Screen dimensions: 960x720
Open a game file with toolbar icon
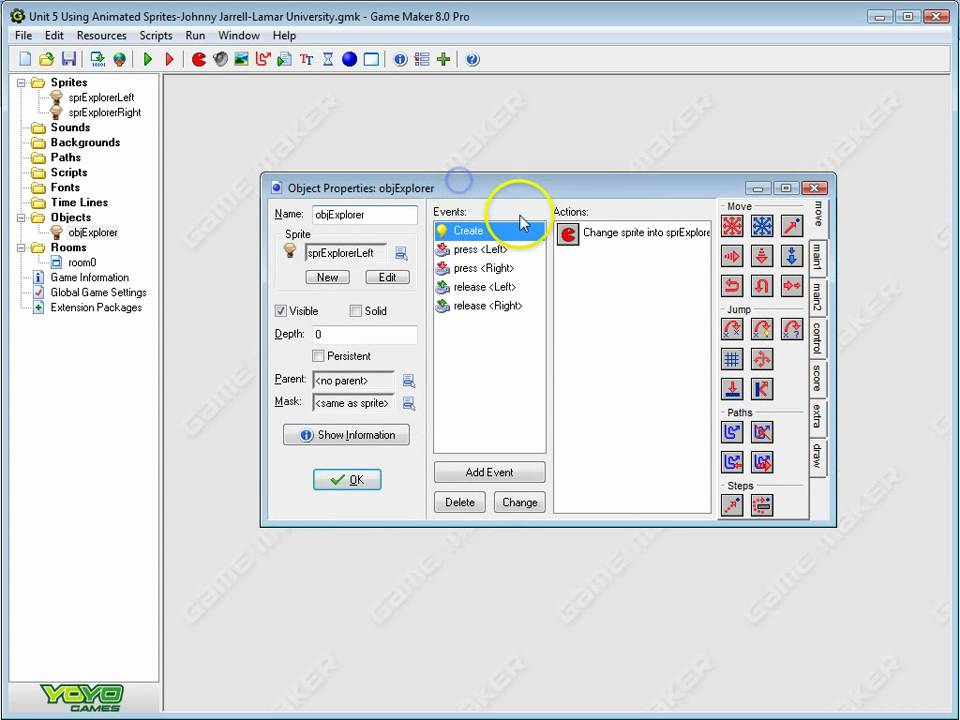[47, 59]
